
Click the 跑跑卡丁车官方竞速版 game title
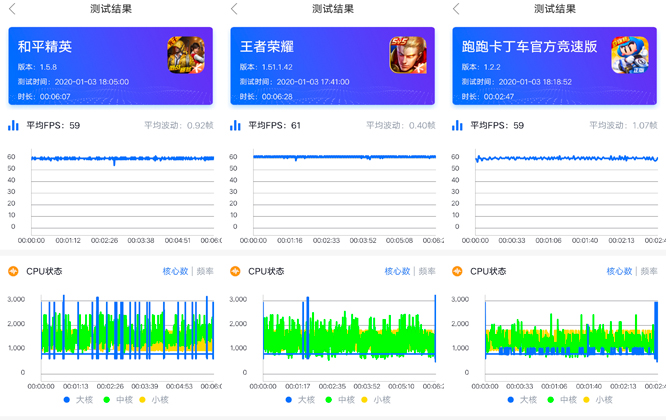pos(529,47)
